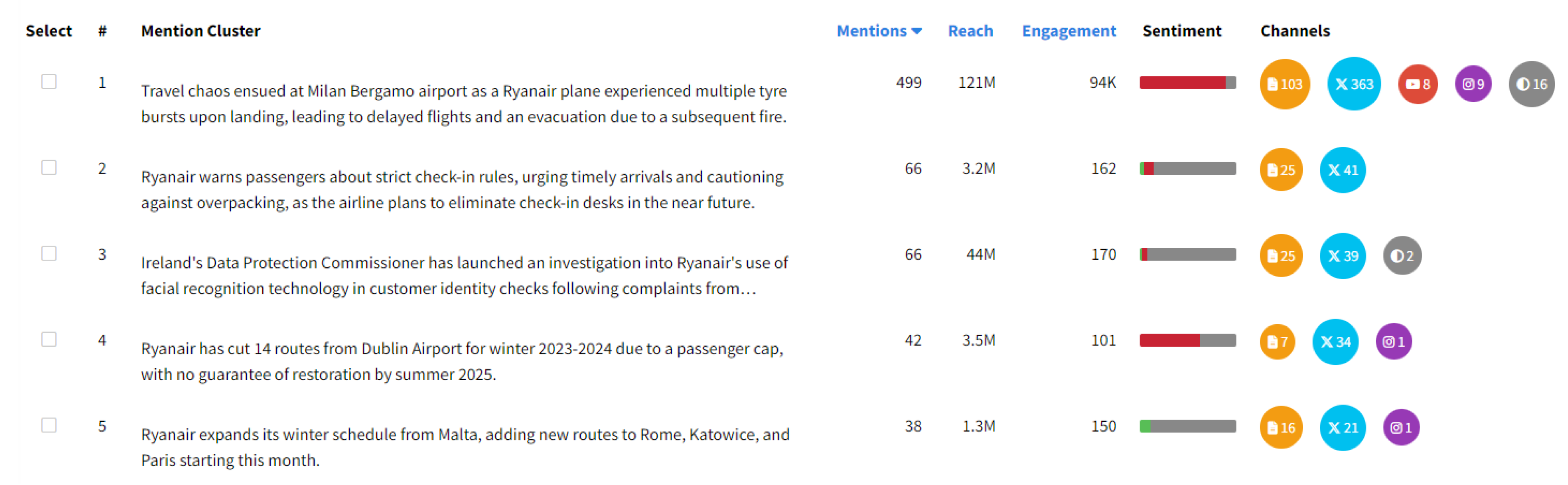The image size is (1568, 485).
Task: Click the news badge showing 16 mentions
Action: click(1281, 427)
